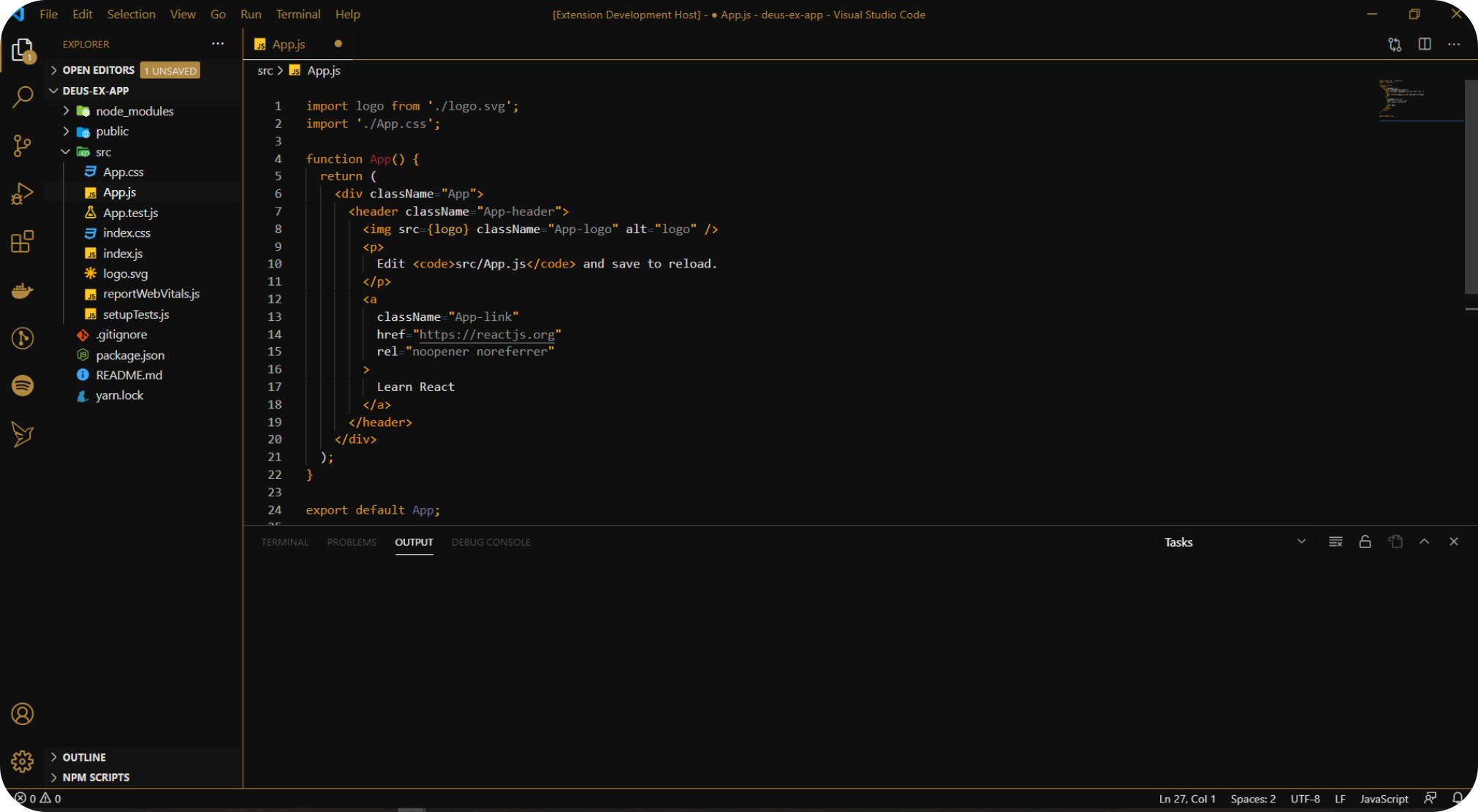Switch to the PROBLEMS tab

[x=352, y=542]
